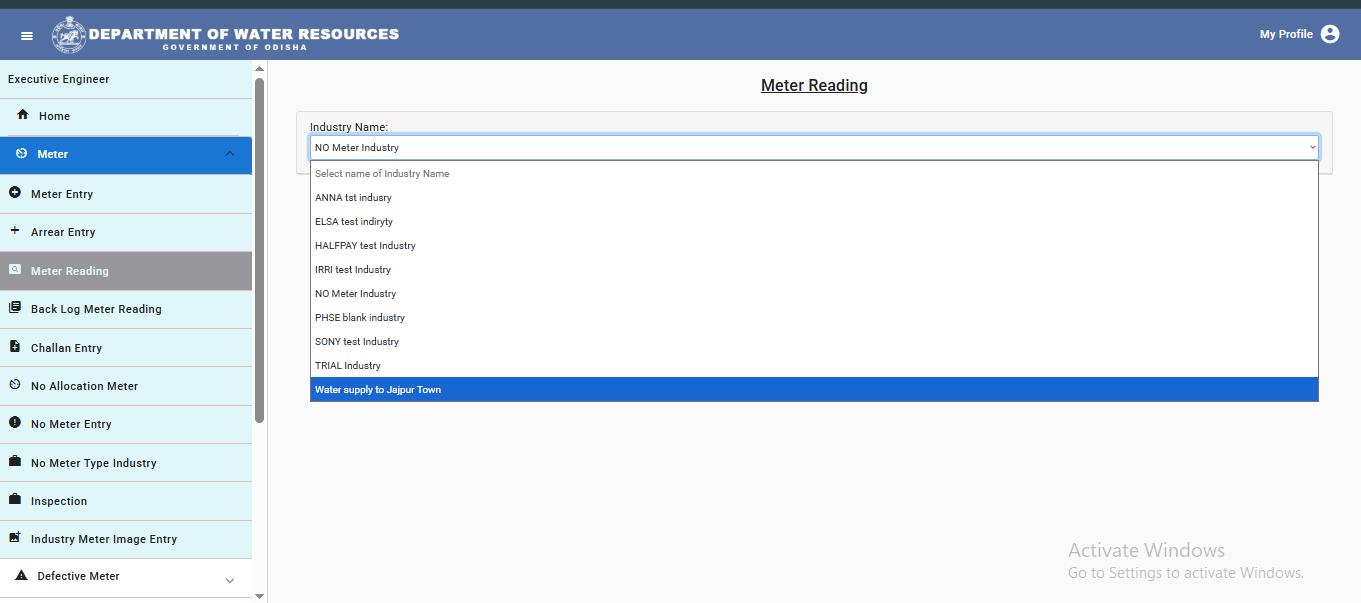Click the sidebar vertical scrollbar thumb
The height and width of the screenshot is (603, 1361).
coord(260,250)
